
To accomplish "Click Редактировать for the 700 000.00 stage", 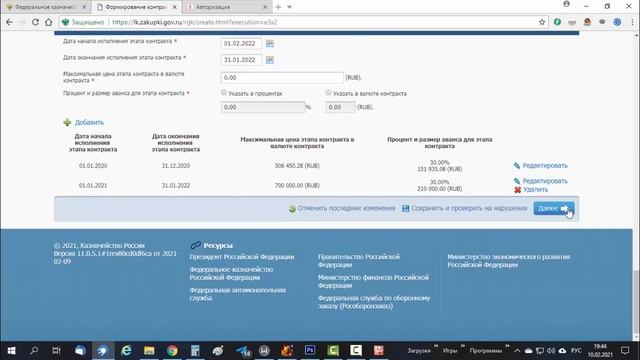I will pyautogui.click(x=545, y=181).
